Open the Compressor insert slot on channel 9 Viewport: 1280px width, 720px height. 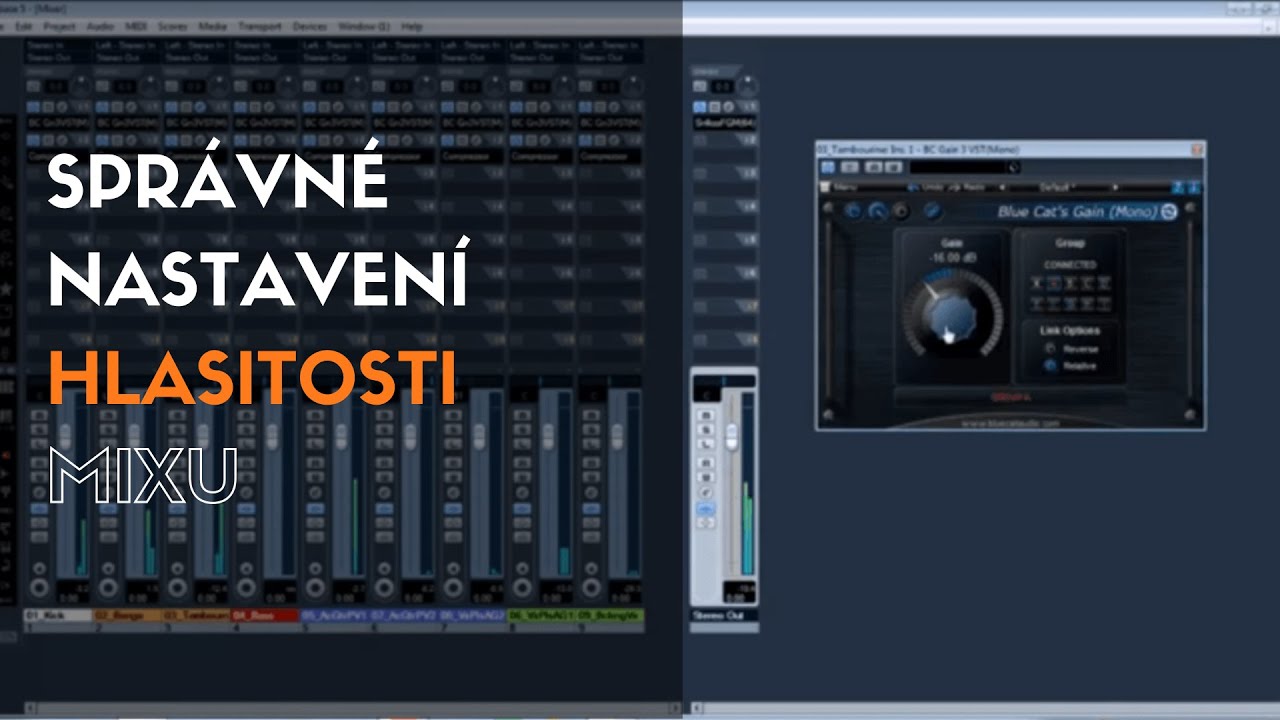[x=609, y=157]
